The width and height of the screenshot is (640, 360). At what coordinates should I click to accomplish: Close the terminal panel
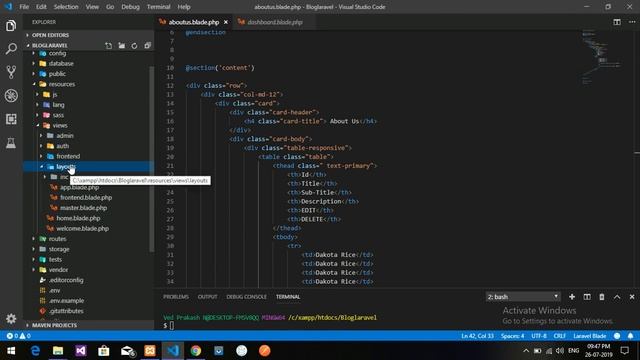[x=632, y=297]
